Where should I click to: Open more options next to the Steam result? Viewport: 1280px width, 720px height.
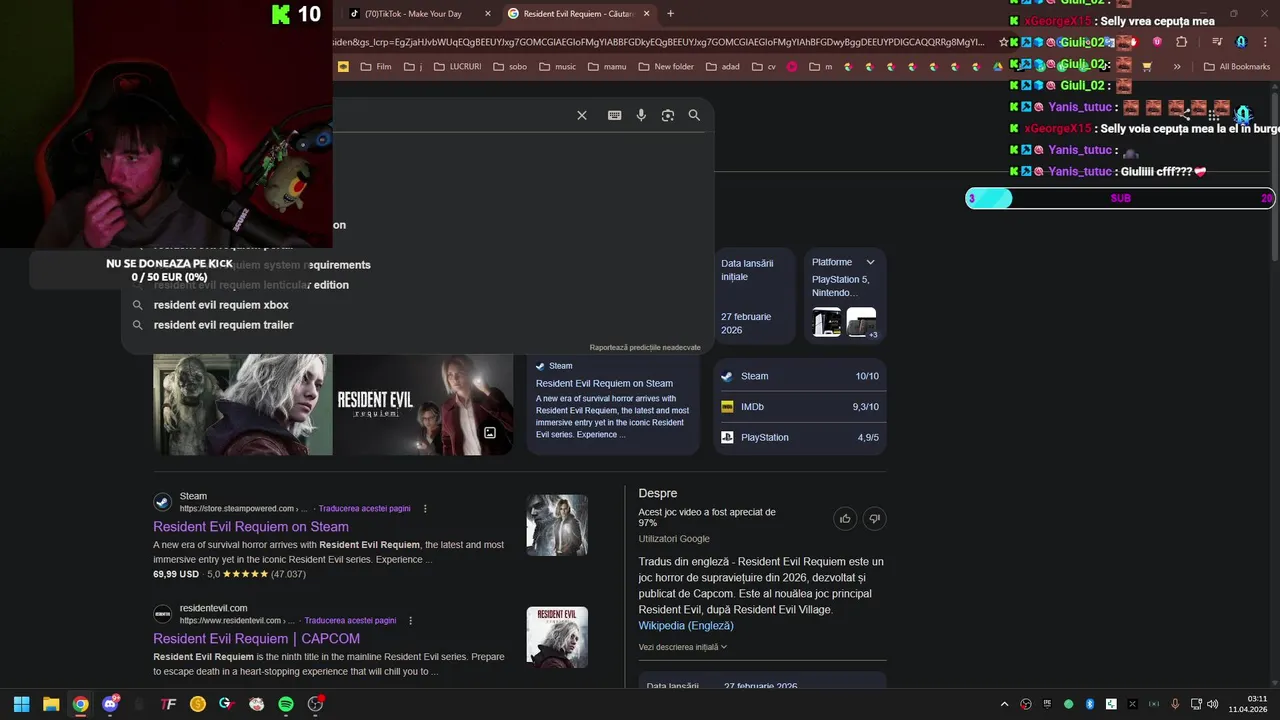[425, 509]
